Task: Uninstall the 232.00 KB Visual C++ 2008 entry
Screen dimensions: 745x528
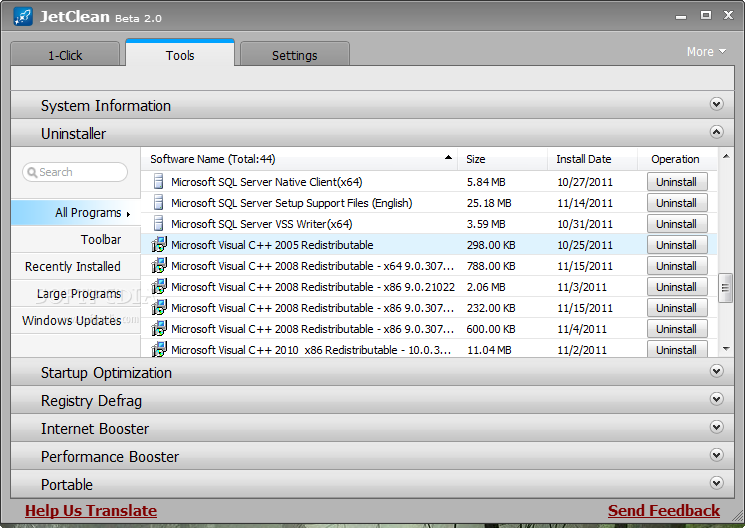Action: pyautogui.click(x=677, y=308)
